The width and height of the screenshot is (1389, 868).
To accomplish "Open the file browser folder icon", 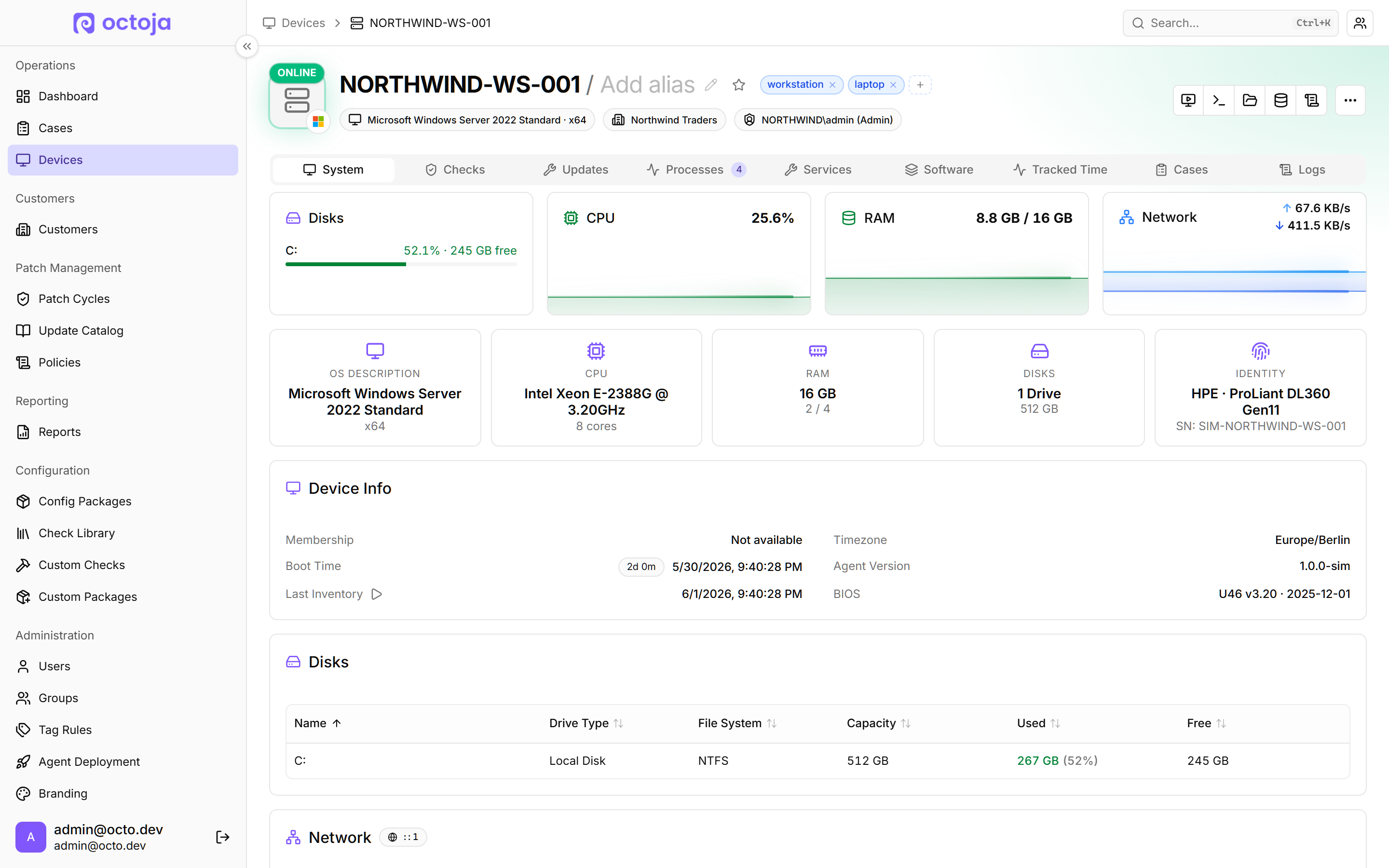I will 1250,100.
